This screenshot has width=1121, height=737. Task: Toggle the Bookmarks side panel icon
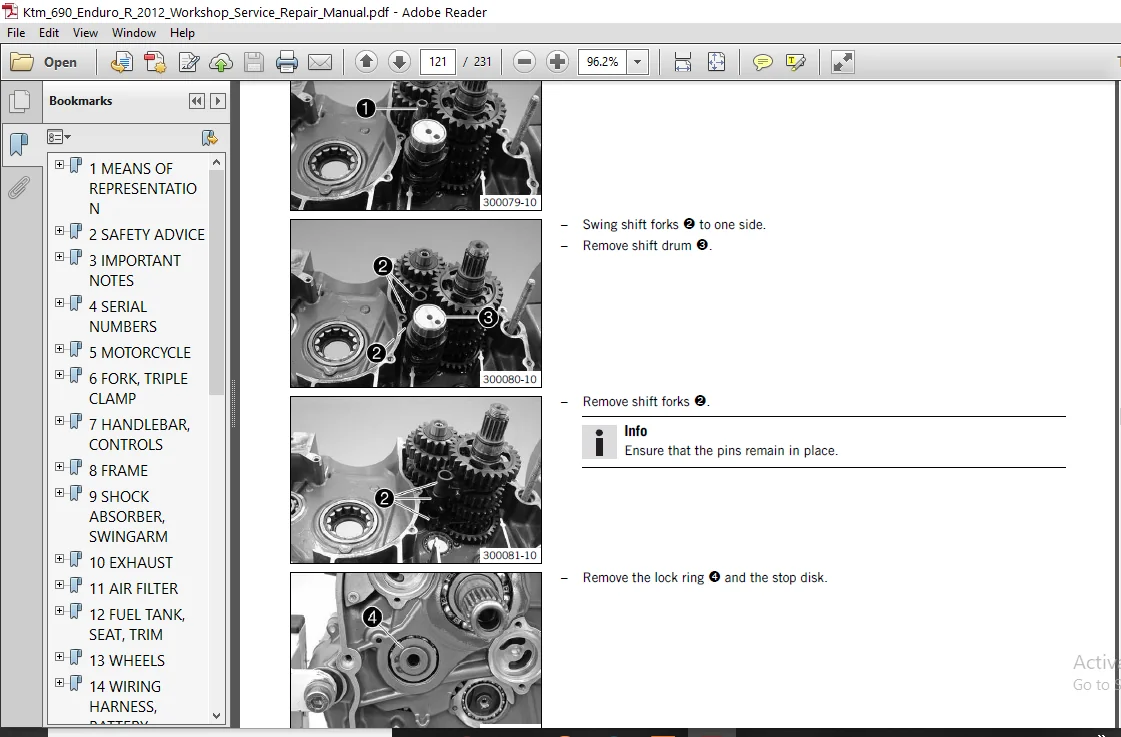coord(19,144)
